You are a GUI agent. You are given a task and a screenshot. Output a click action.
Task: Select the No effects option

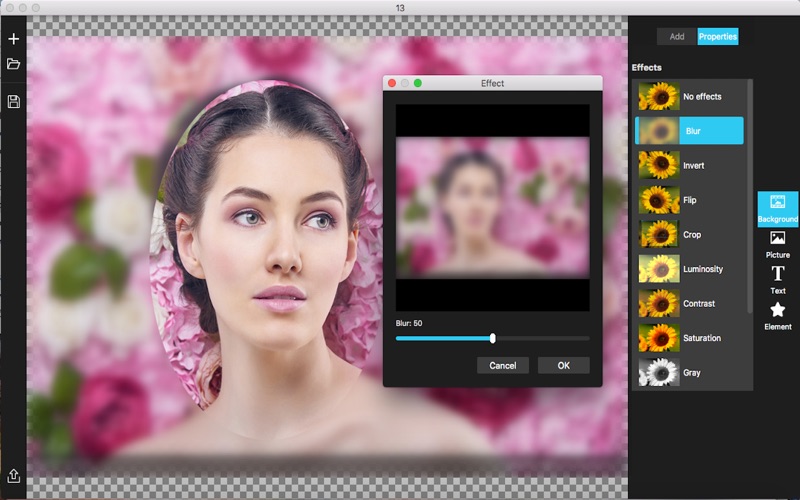tap(689, 97)
